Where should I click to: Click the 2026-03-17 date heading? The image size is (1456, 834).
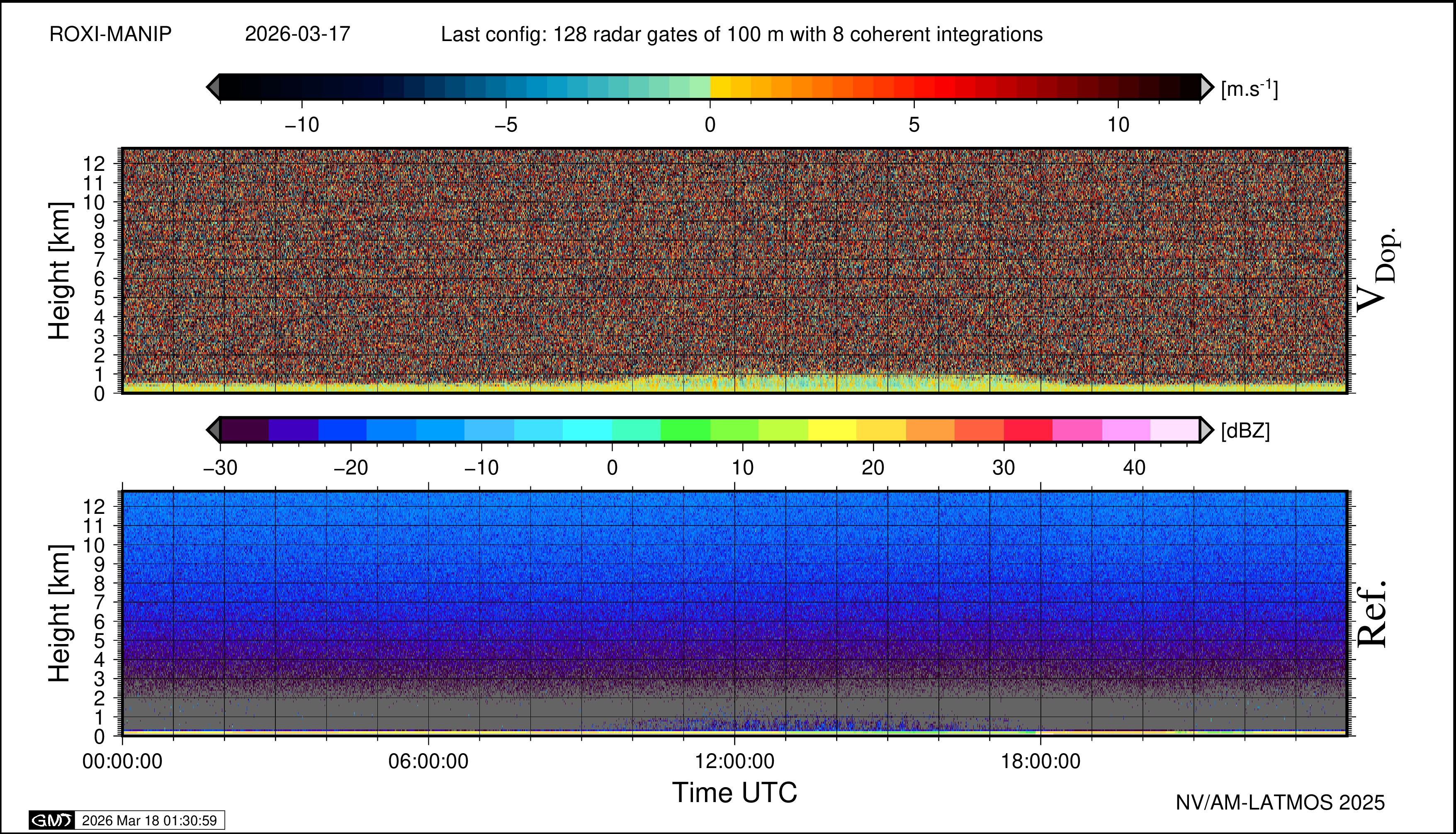coord(297,34)
